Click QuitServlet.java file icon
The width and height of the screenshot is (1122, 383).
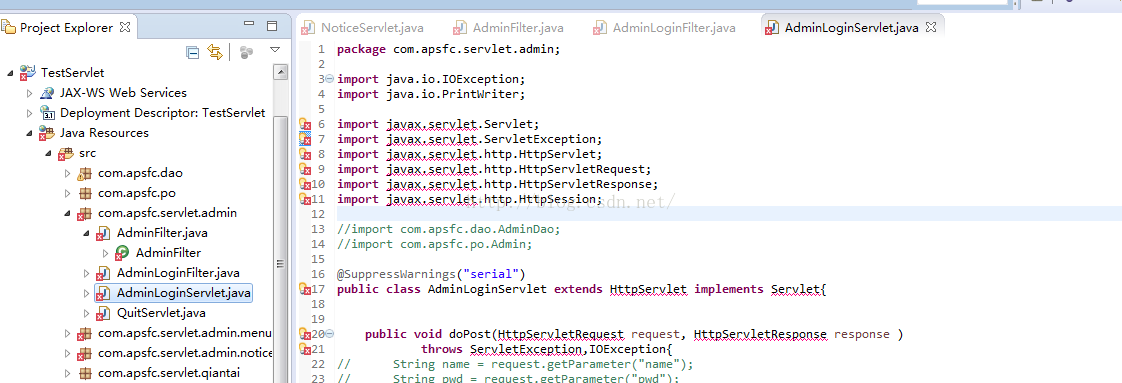coord(104,313)
